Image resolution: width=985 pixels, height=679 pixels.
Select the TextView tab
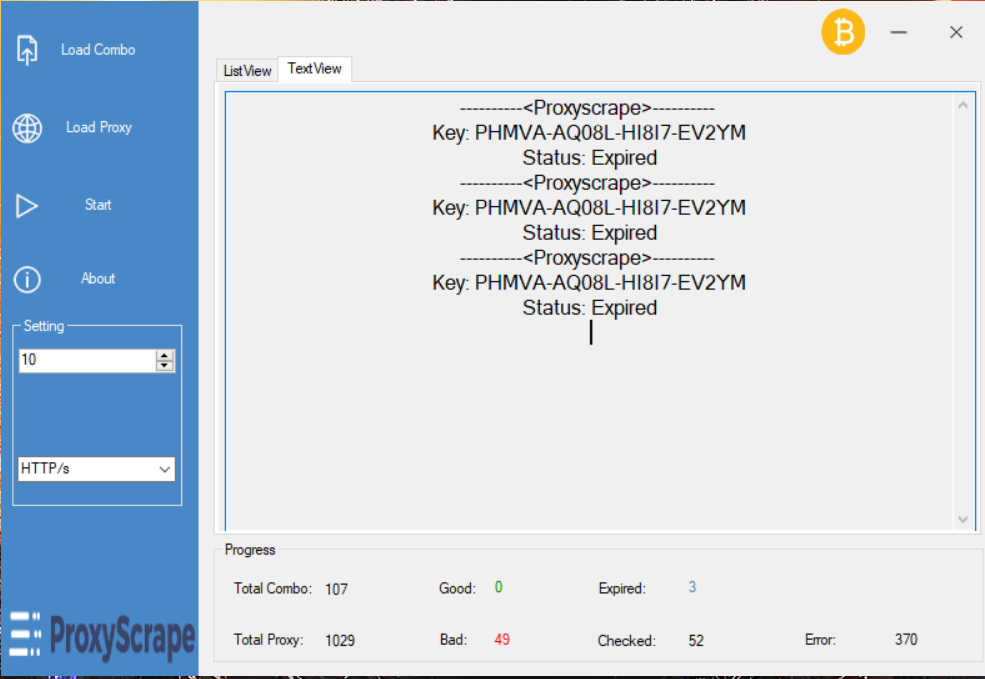315,68
